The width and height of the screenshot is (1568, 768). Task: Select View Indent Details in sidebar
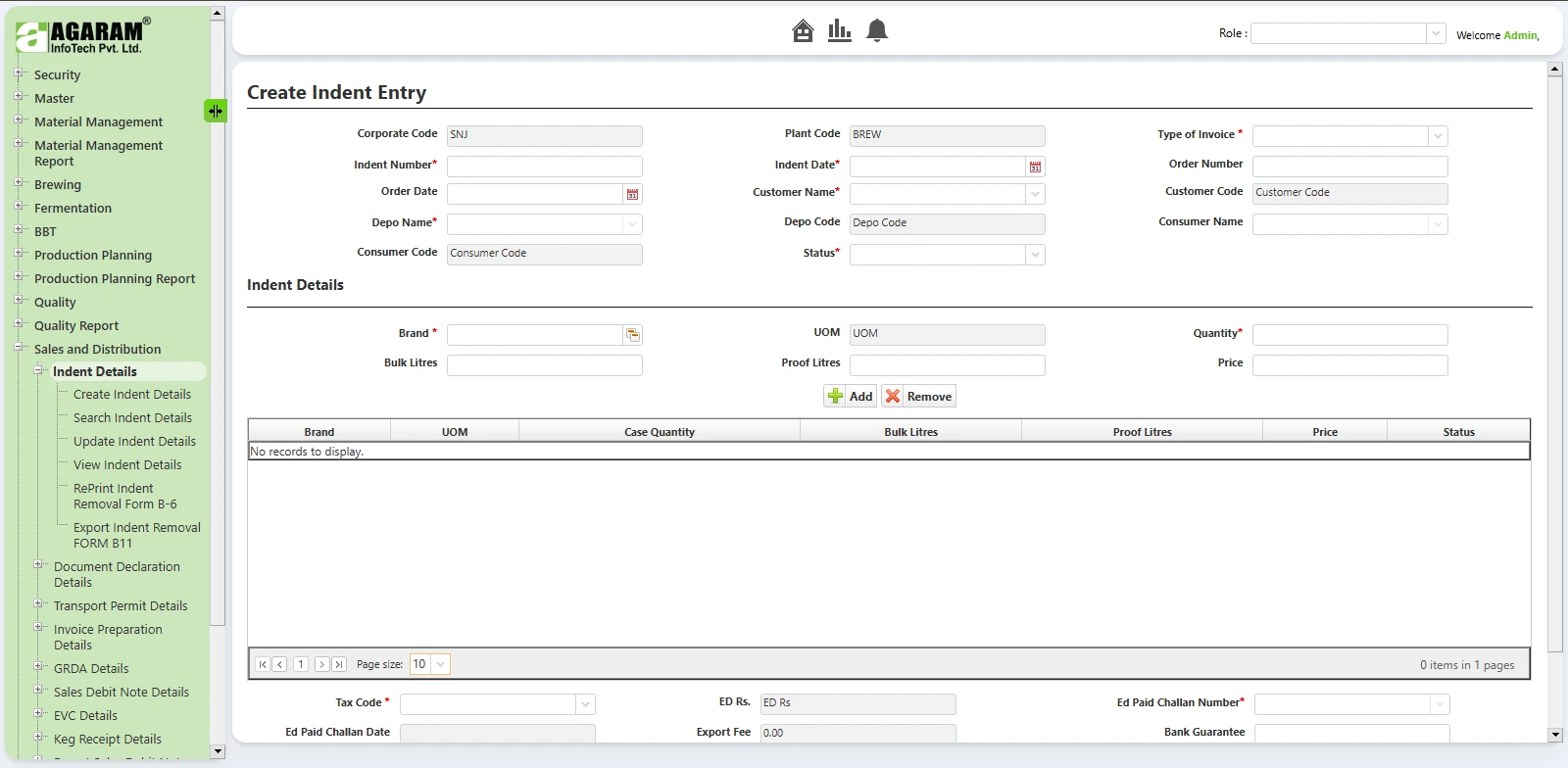pos(127,464)
